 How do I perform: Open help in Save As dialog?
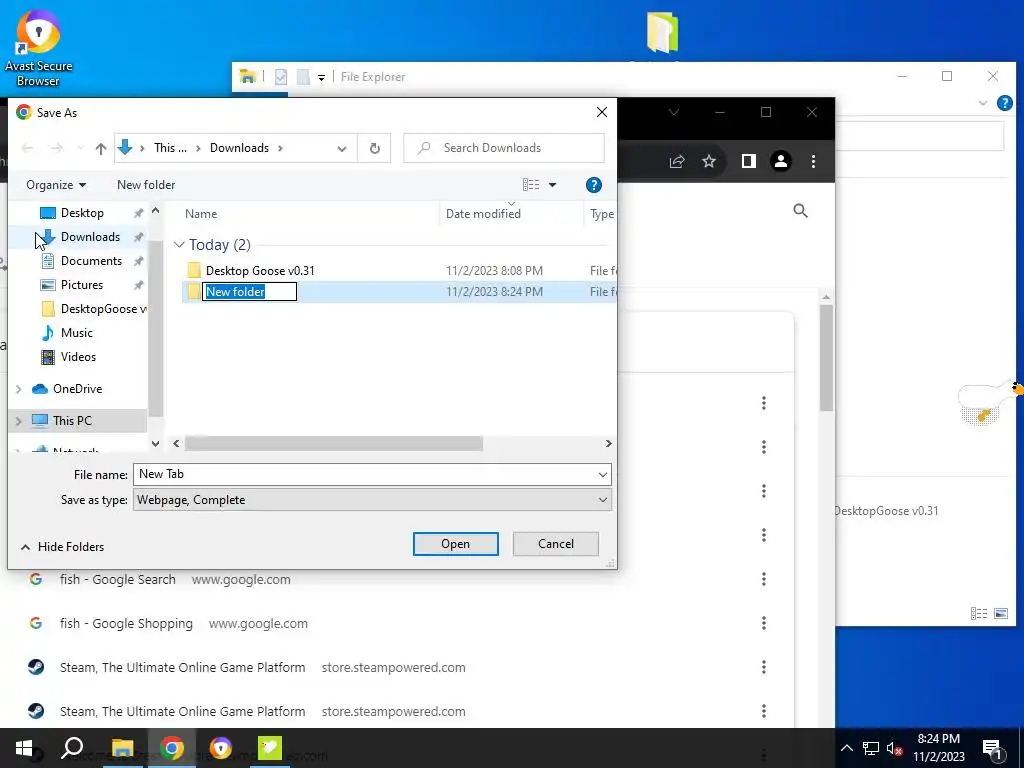(x=593, y=185)
